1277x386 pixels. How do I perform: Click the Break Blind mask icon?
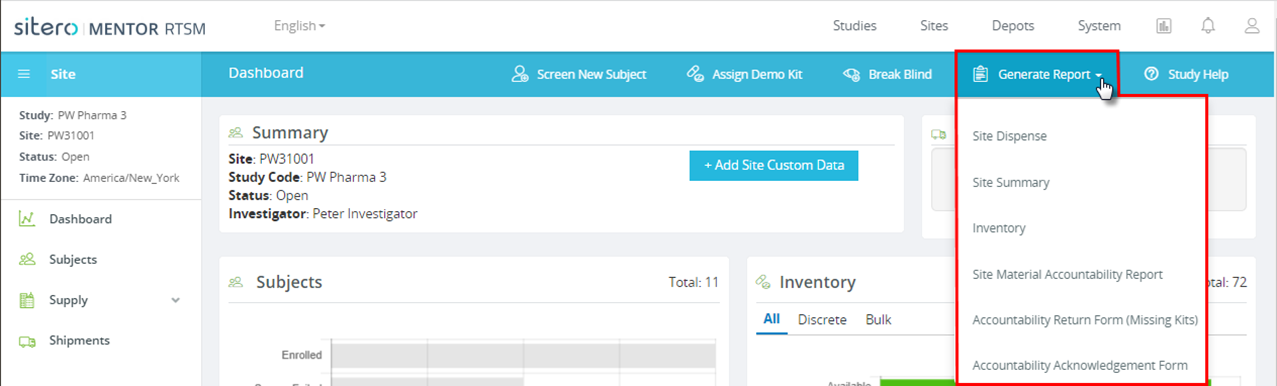[x=851, y=74]
